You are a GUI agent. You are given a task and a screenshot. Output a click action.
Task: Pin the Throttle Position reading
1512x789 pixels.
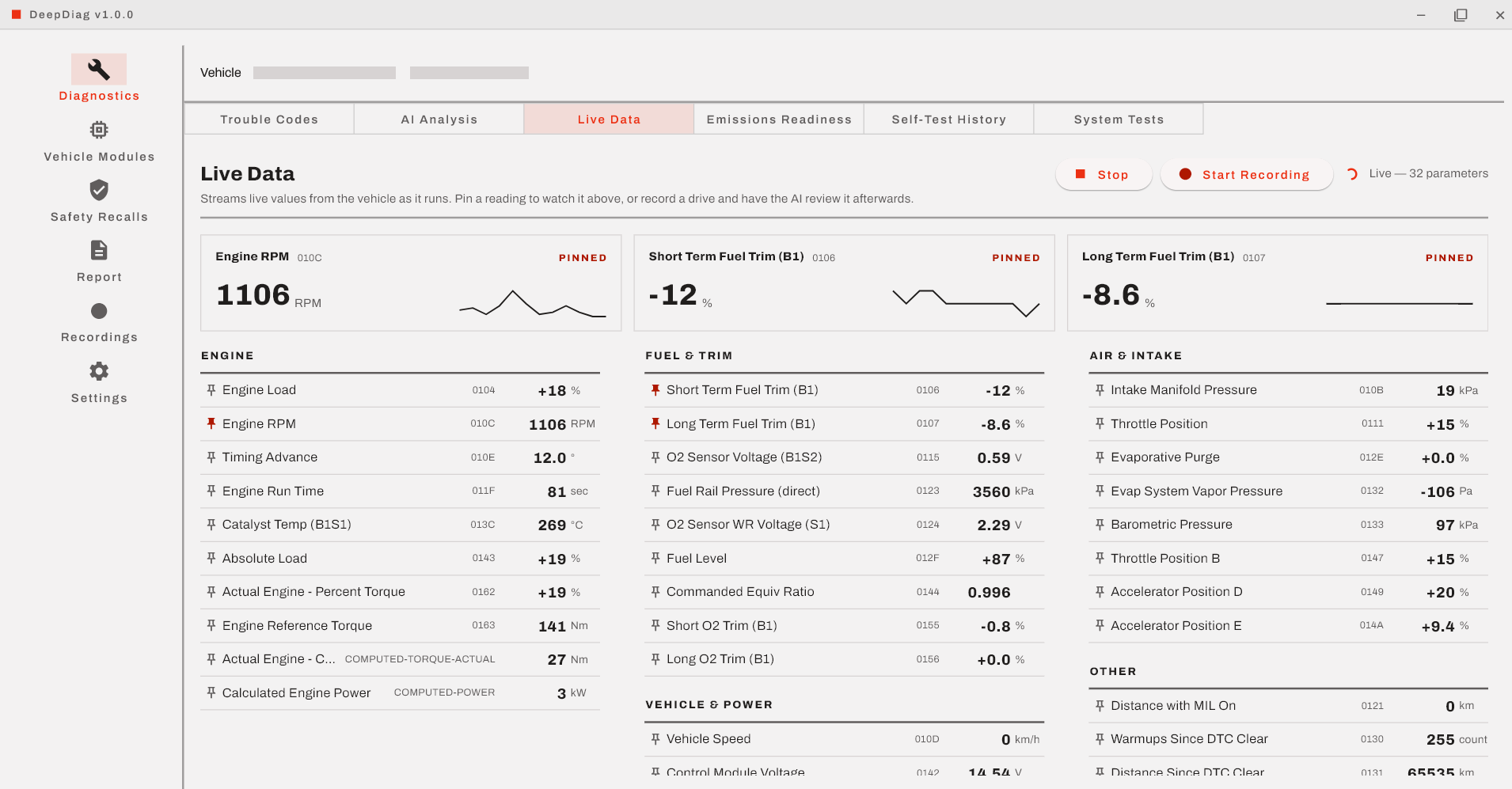1100,423
